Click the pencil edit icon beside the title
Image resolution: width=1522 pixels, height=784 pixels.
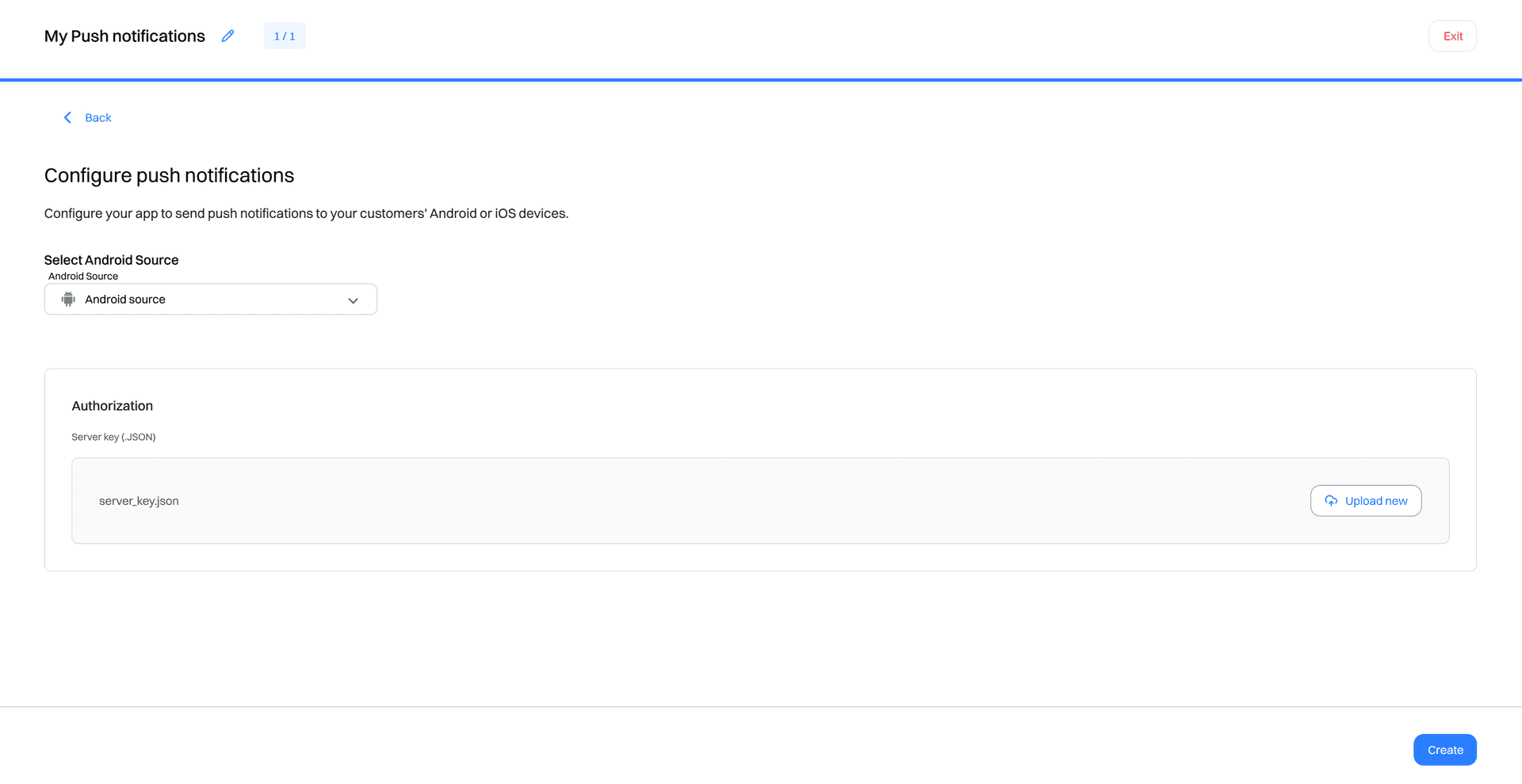point(228,36)
